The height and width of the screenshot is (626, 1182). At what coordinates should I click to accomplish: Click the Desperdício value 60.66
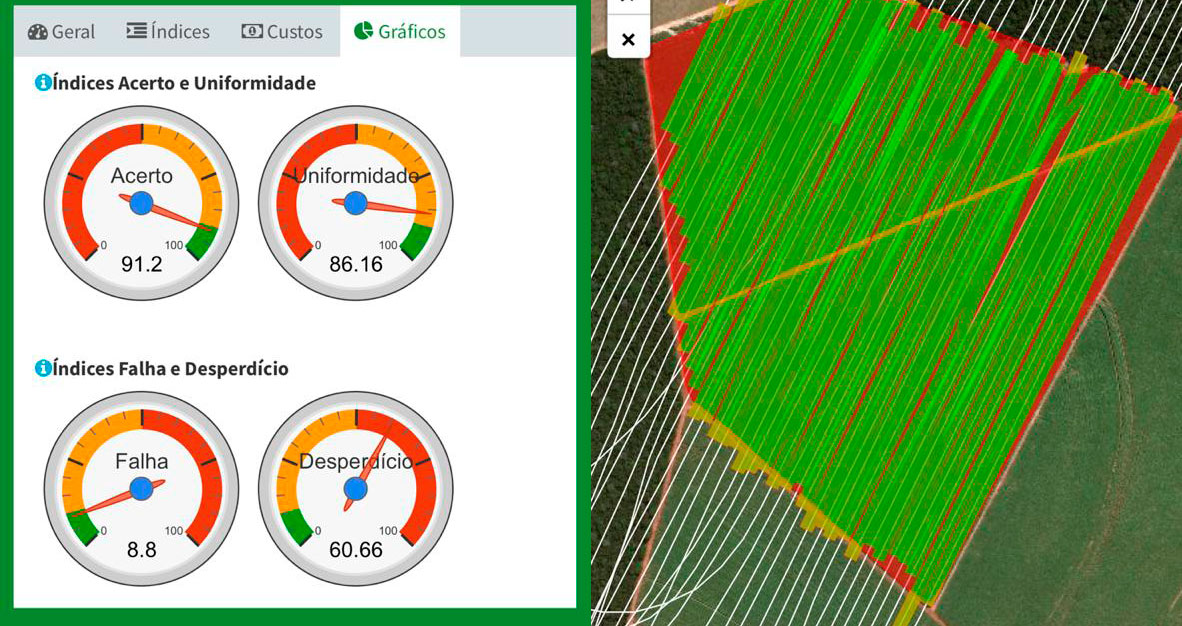click(x=356, y=550)
